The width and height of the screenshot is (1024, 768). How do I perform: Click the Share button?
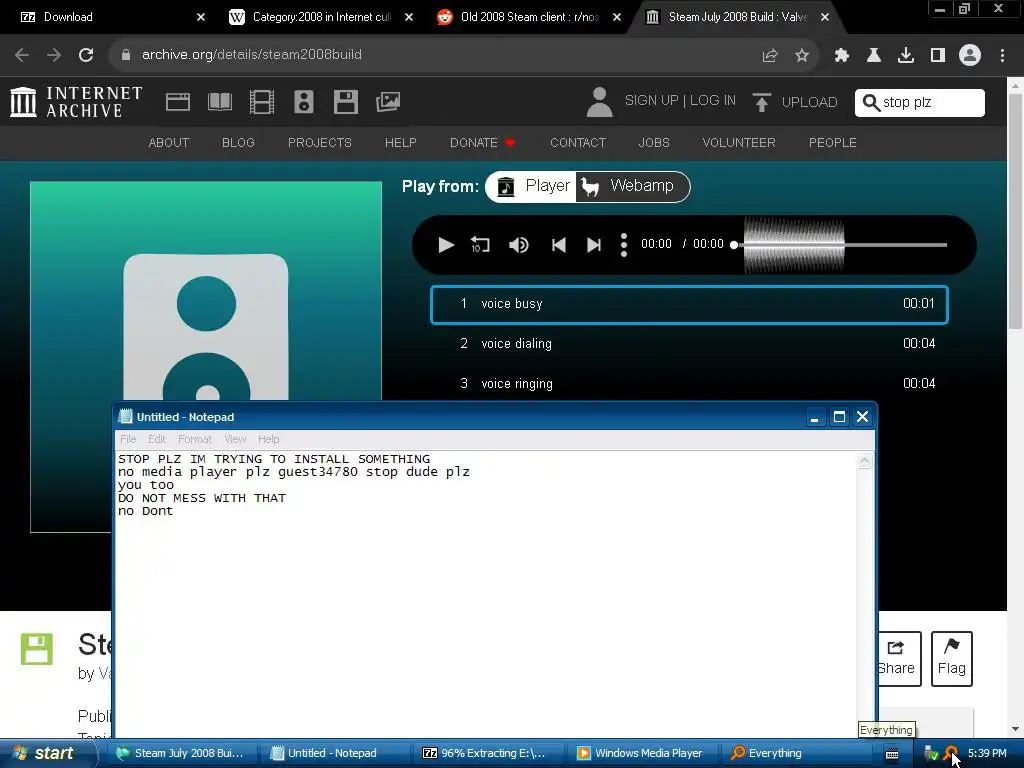(899, 658)
